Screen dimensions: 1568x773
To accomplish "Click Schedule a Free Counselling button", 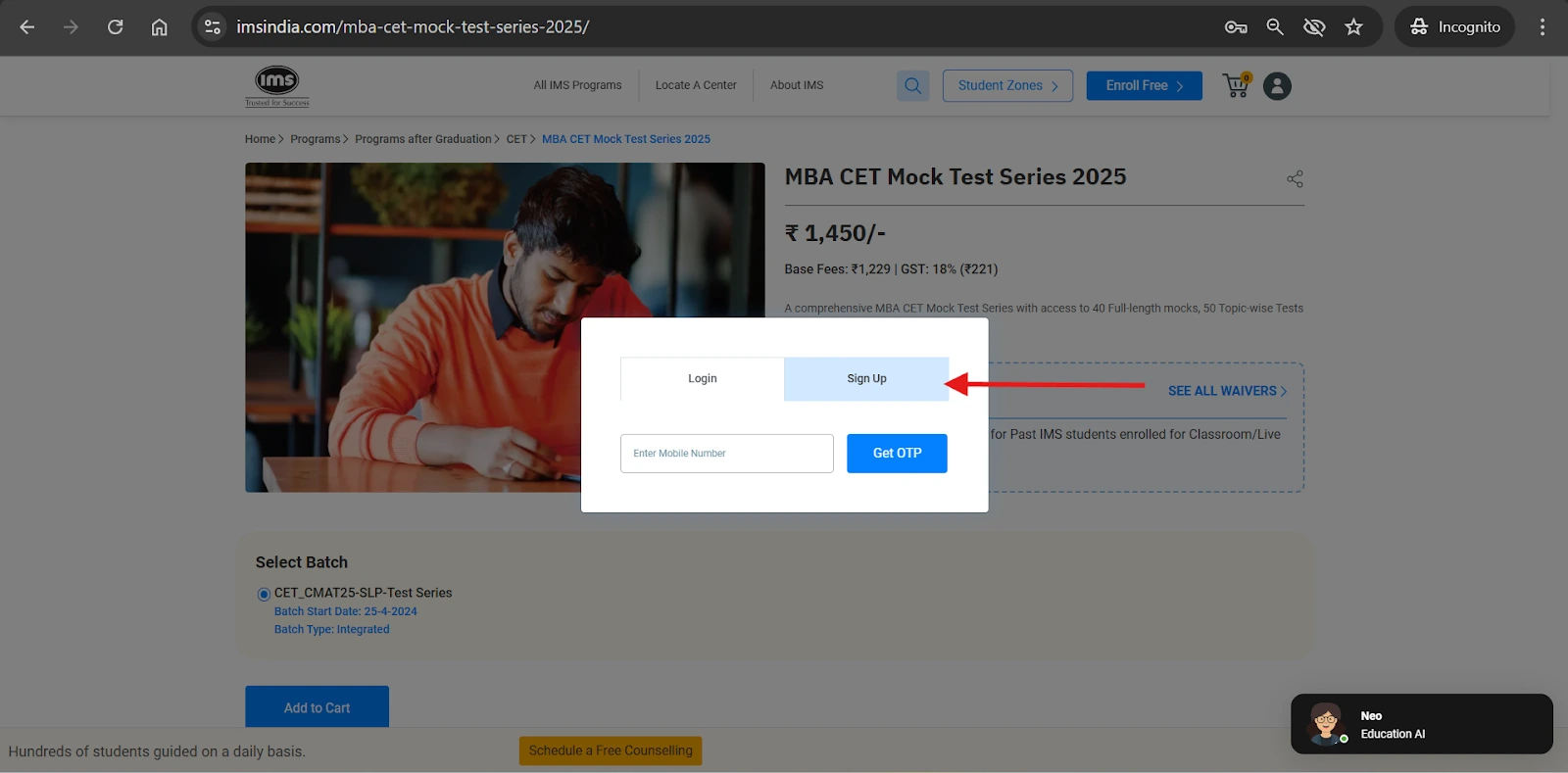I will (611, 750).
